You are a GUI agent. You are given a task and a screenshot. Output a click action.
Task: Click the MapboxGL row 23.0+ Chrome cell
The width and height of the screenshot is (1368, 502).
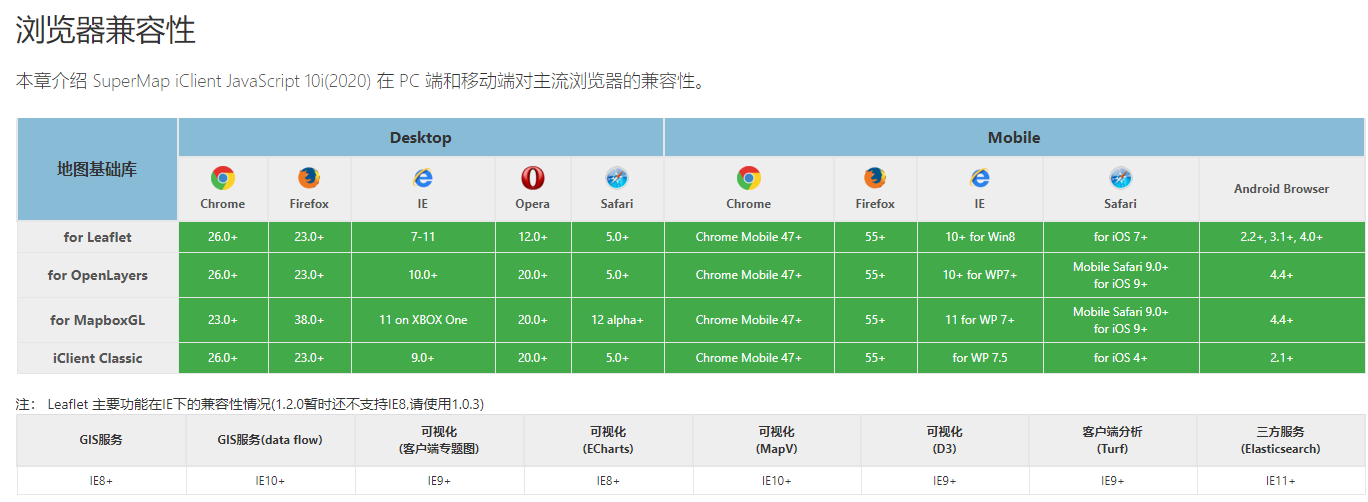[x=222, y=320]
